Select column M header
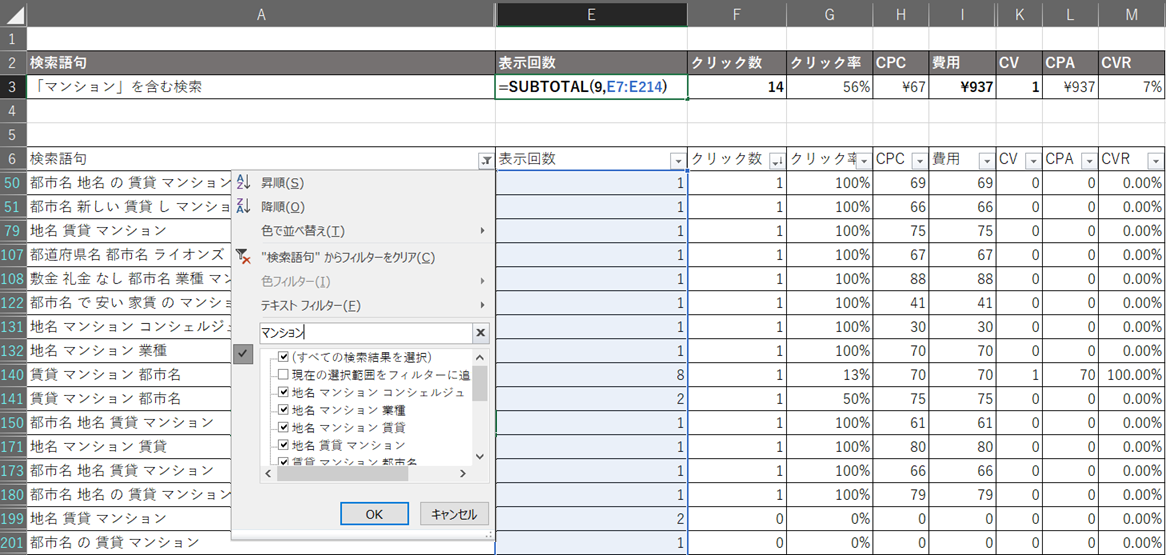The image size is (1166, 555). (1131, 13)
